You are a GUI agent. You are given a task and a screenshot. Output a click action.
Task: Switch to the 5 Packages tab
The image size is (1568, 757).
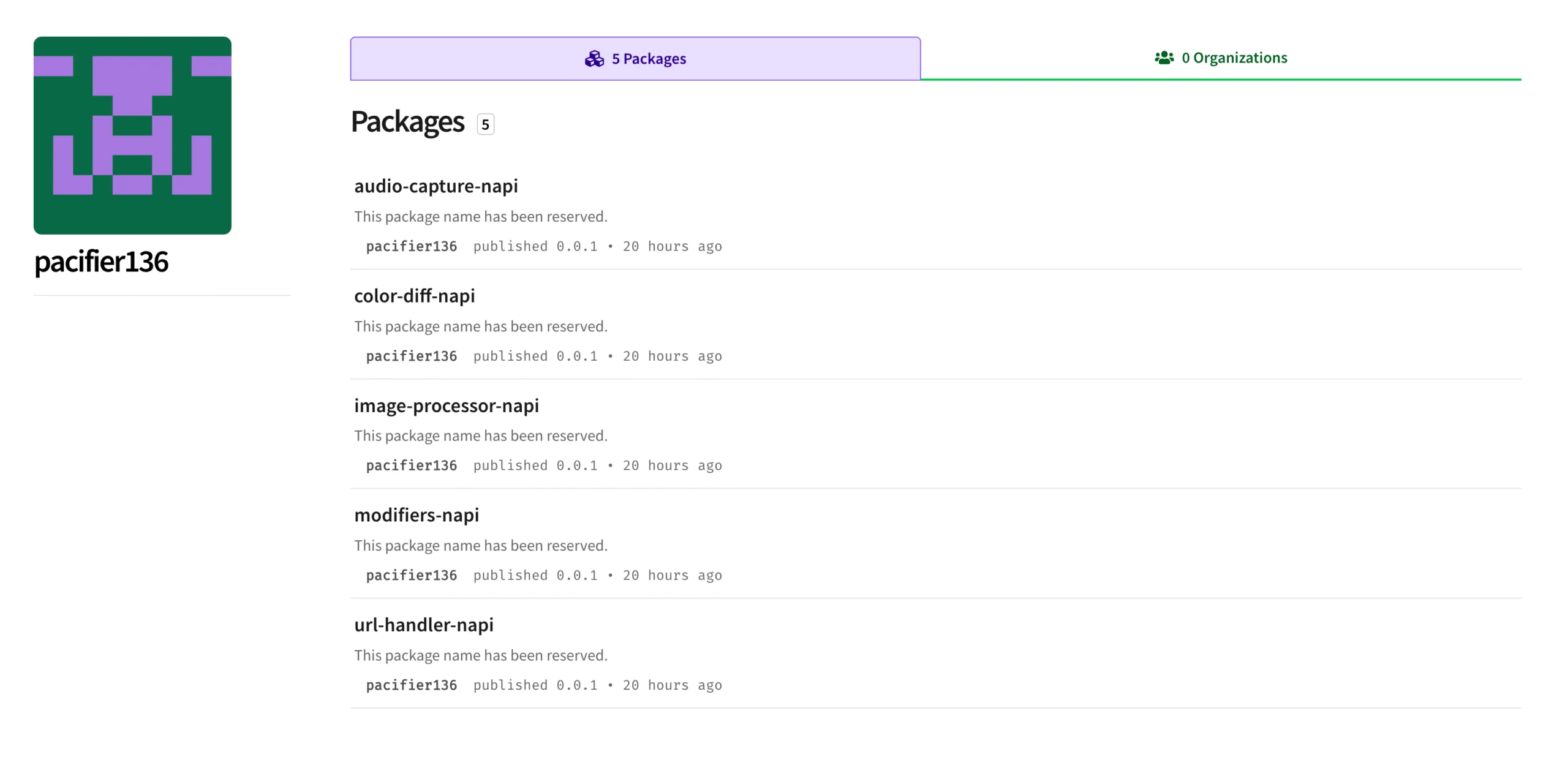[635, 58]
